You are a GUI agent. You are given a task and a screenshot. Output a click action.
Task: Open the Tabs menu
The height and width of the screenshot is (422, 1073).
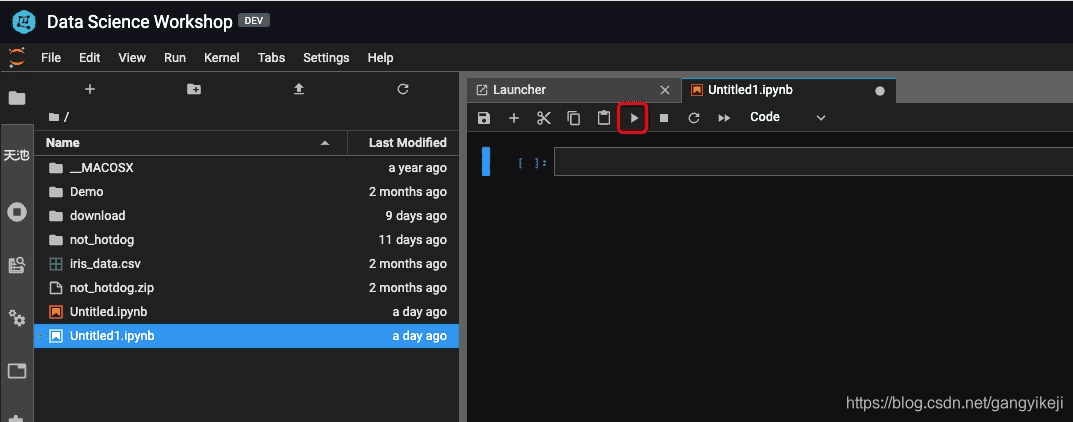(272, 57)
